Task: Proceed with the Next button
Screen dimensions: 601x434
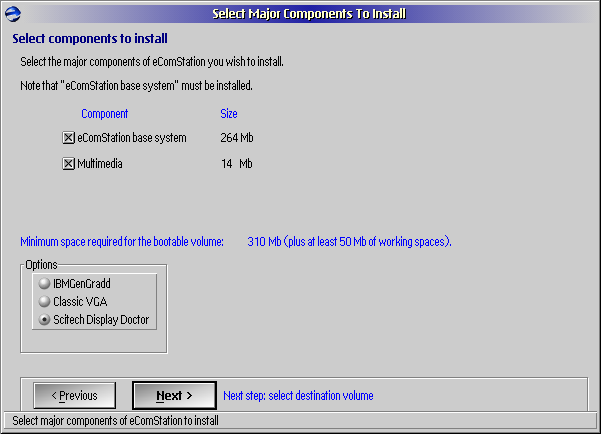Action: click(x=174, y=395)
